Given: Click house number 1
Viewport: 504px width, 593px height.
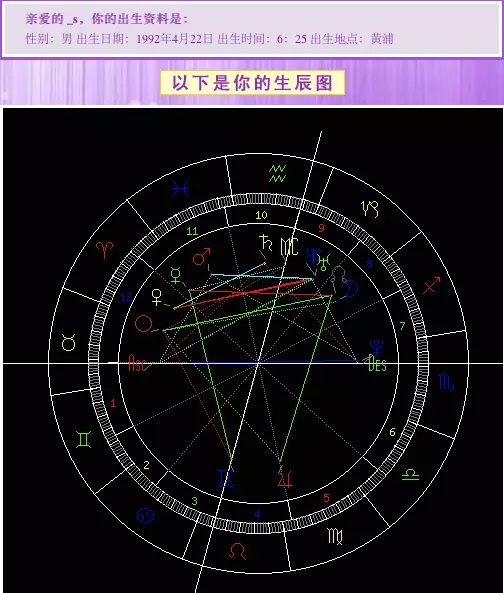Looking at the screenshot, I should tap(113, 404).
